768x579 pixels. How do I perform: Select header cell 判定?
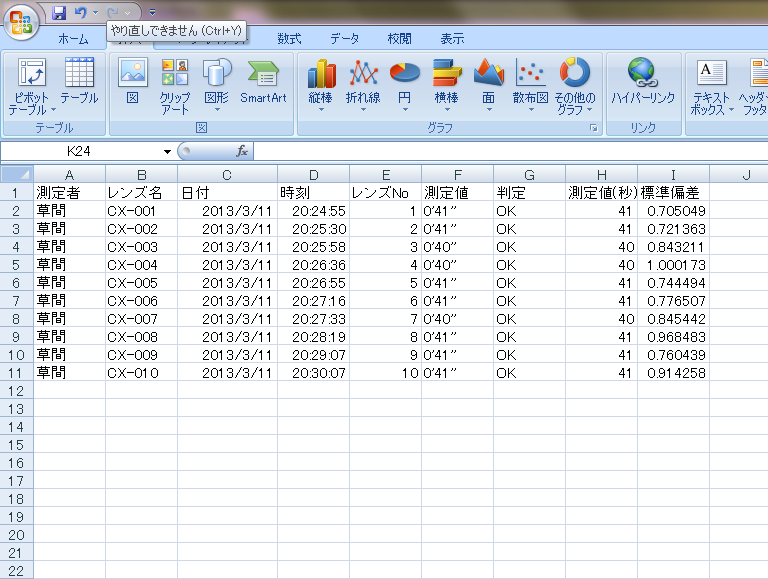(x=529, y=193)
